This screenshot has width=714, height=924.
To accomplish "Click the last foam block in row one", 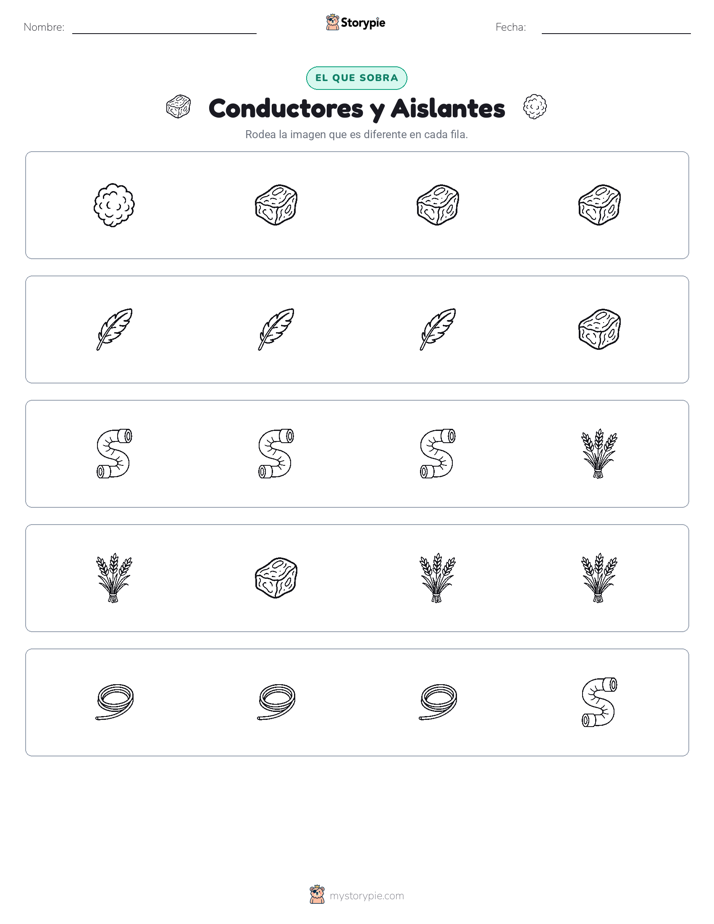I will [x=599, y=205].
